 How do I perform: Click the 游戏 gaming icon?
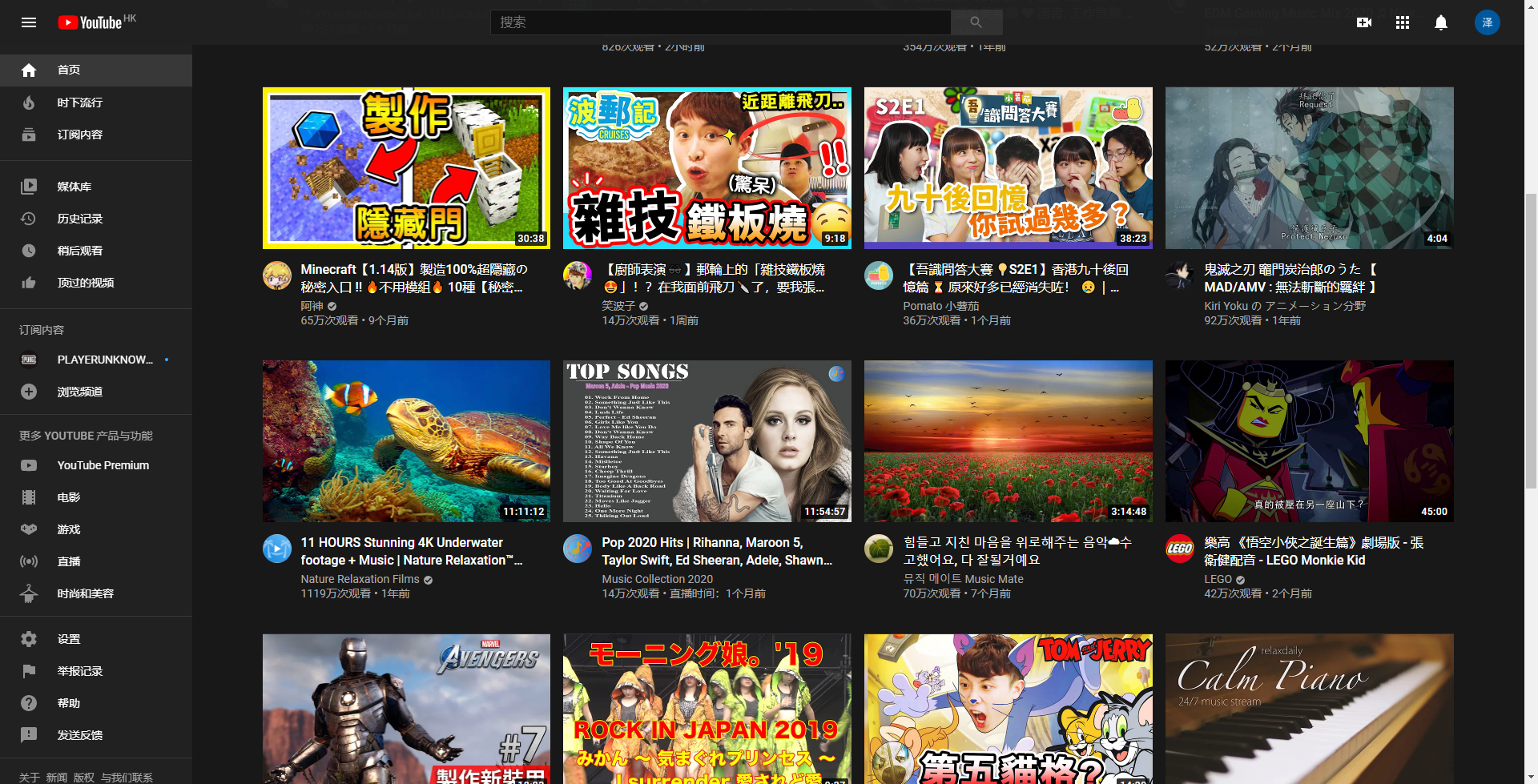click(x=29, y=529)
